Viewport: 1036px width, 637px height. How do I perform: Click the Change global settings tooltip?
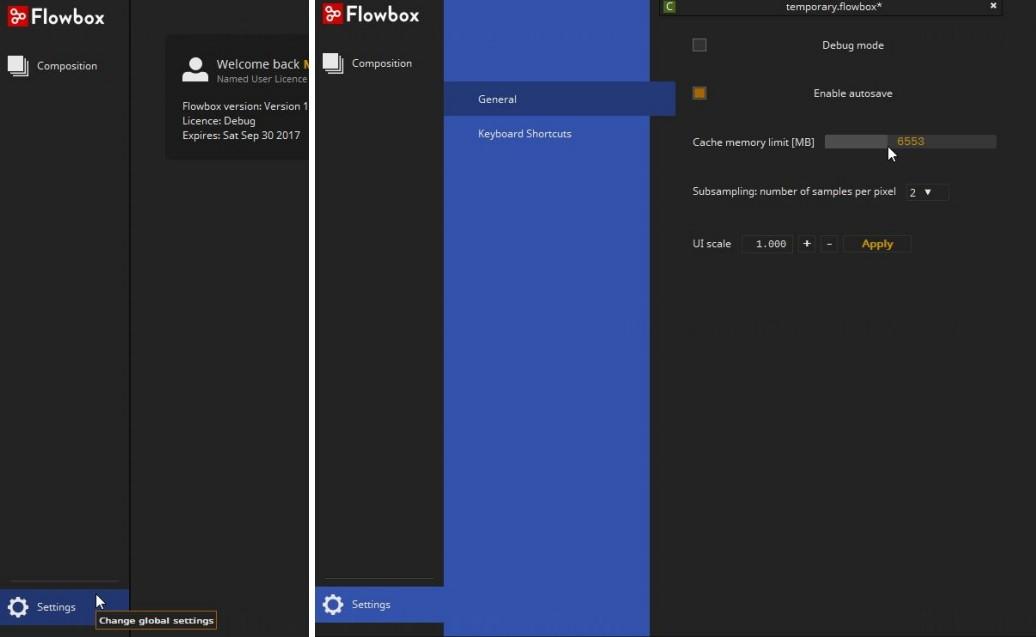click(156, 620)
